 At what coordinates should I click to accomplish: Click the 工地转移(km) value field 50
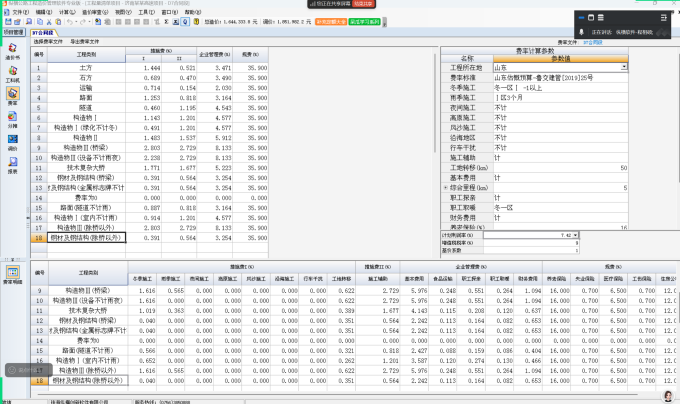point(561,168)
